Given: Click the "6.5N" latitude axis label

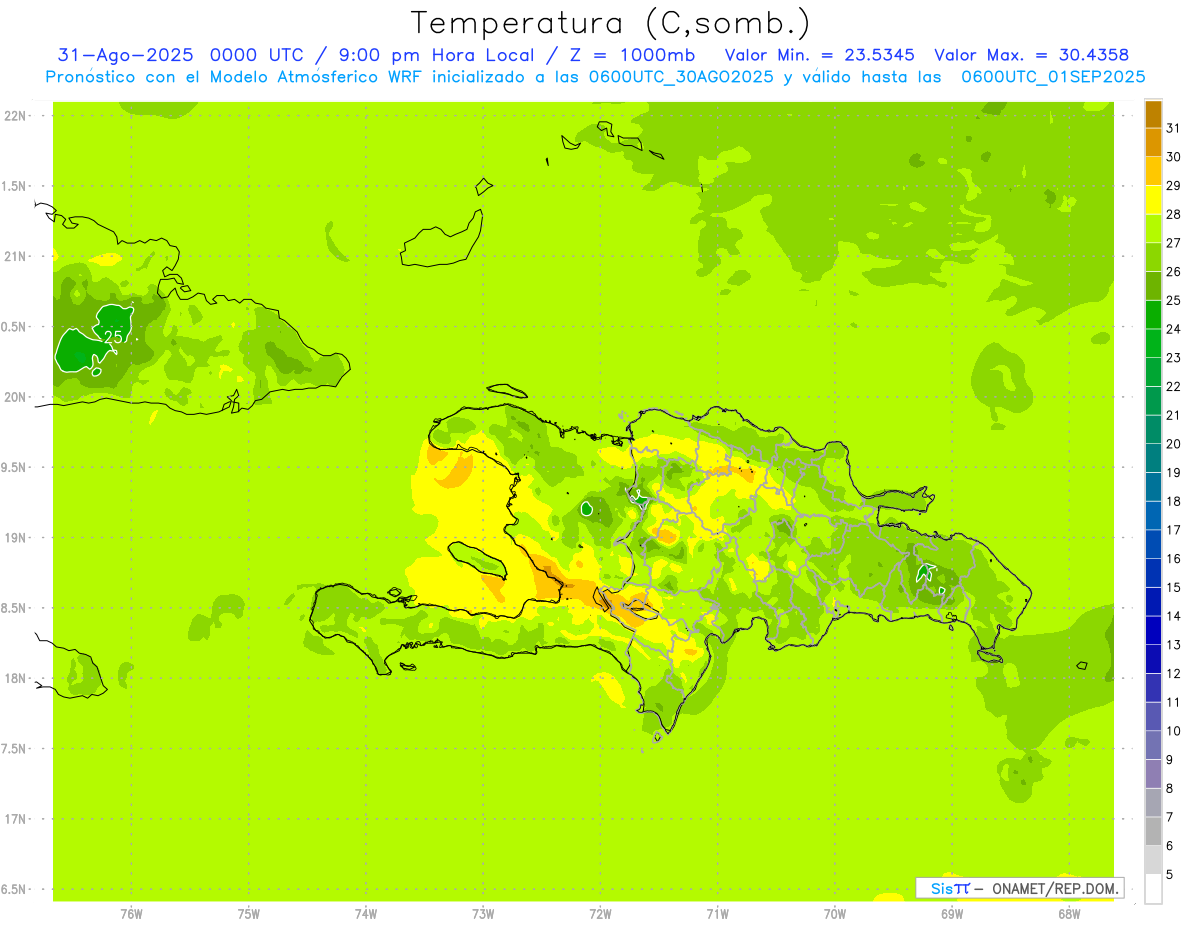Looking at the screenshot, I should point(15,889).
